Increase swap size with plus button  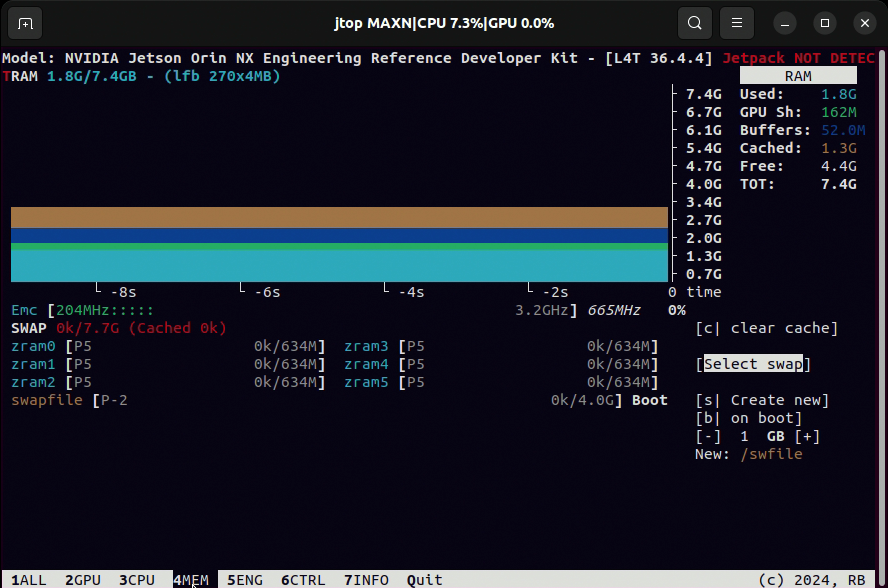coord(807,436)
